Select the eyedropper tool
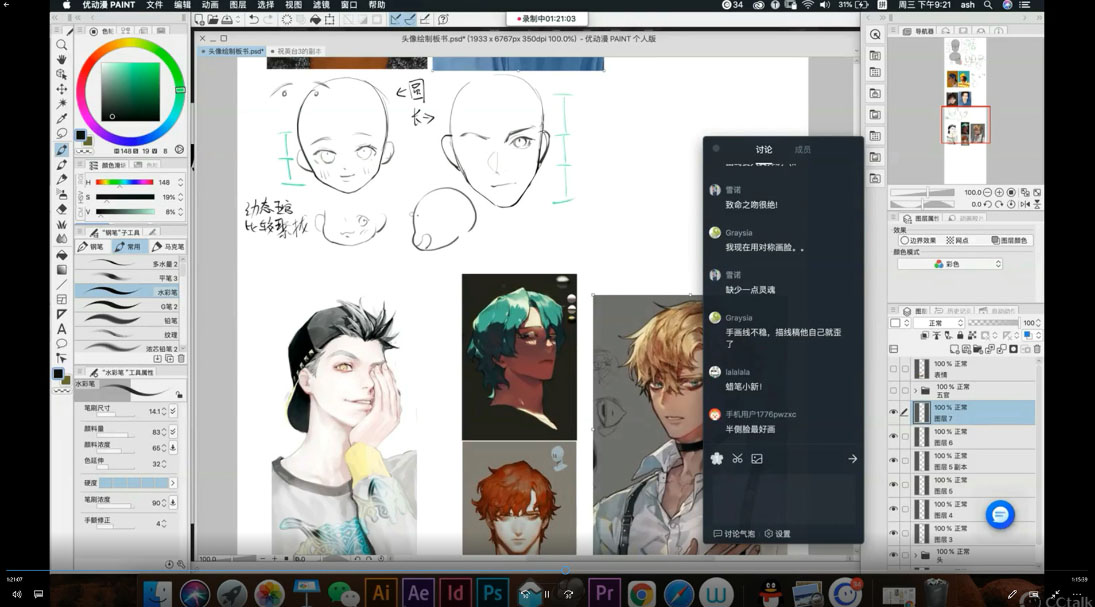The image size is (1095, 607). (61, 118)
